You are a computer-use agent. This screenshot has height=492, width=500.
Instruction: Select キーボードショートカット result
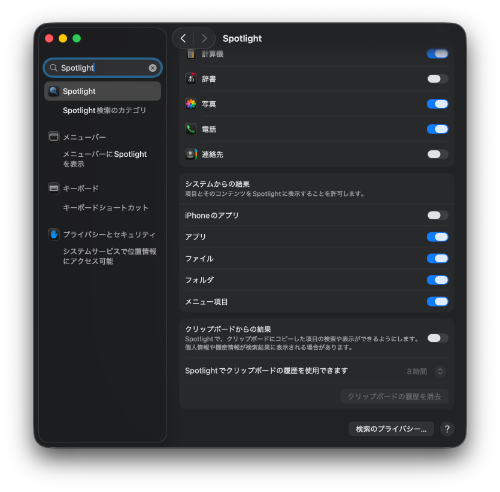click(x=106, y=208)
